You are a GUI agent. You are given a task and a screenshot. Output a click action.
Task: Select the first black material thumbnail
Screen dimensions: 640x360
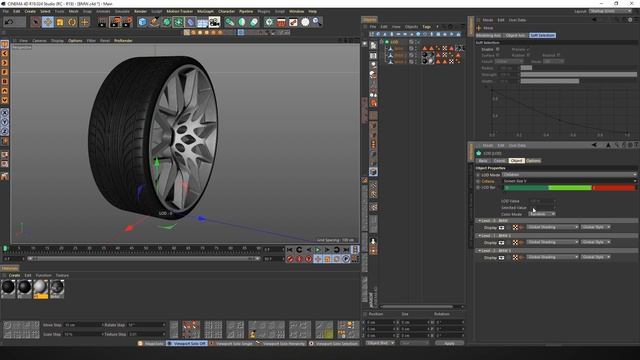click(8, 289)
